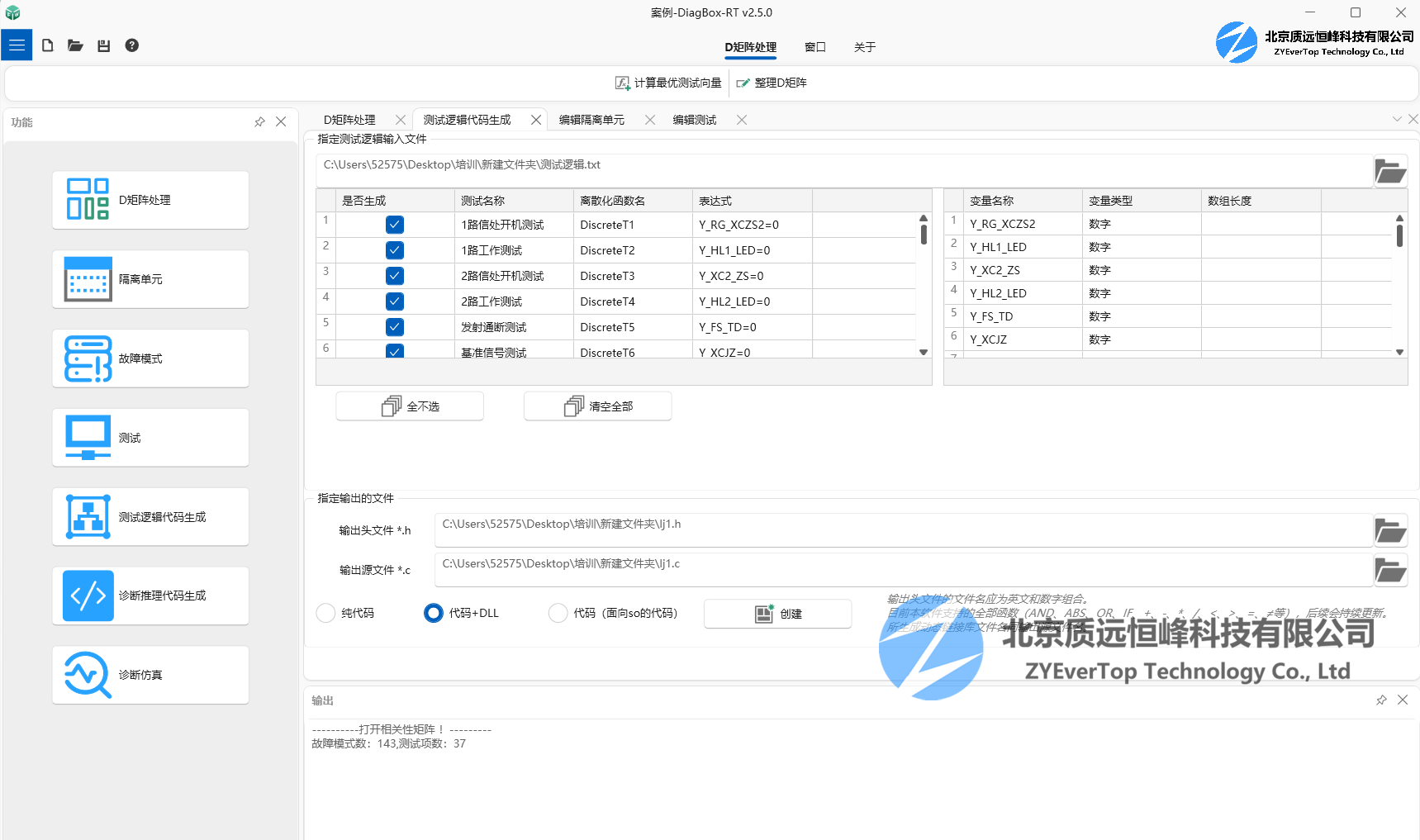Uncheck 1路信处开机测试 generate checkbox
Image resolution: width=1420 pixels, height=840 pixels.
coord(395,225)
